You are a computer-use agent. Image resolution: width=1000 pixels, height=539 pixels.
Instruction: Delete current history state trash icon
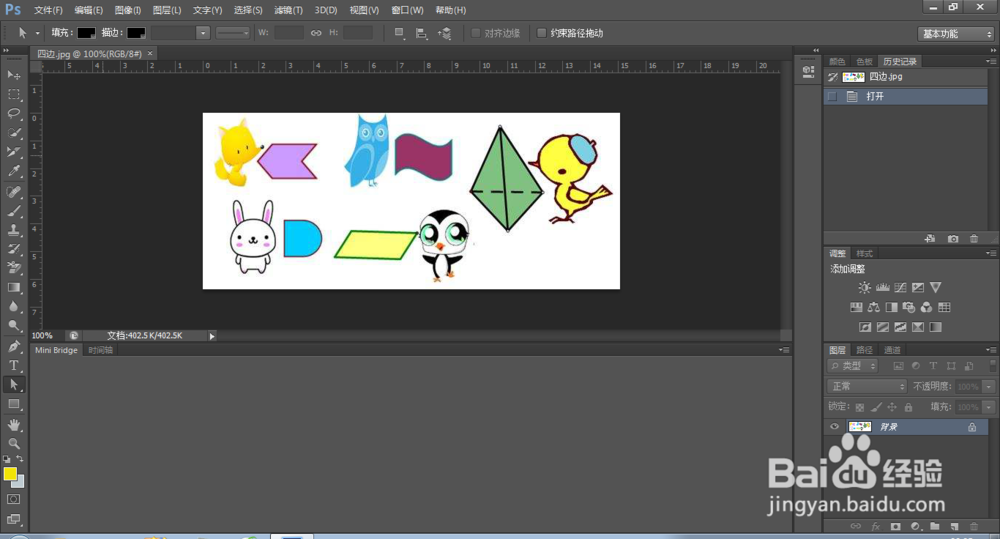tap(974, 239)
